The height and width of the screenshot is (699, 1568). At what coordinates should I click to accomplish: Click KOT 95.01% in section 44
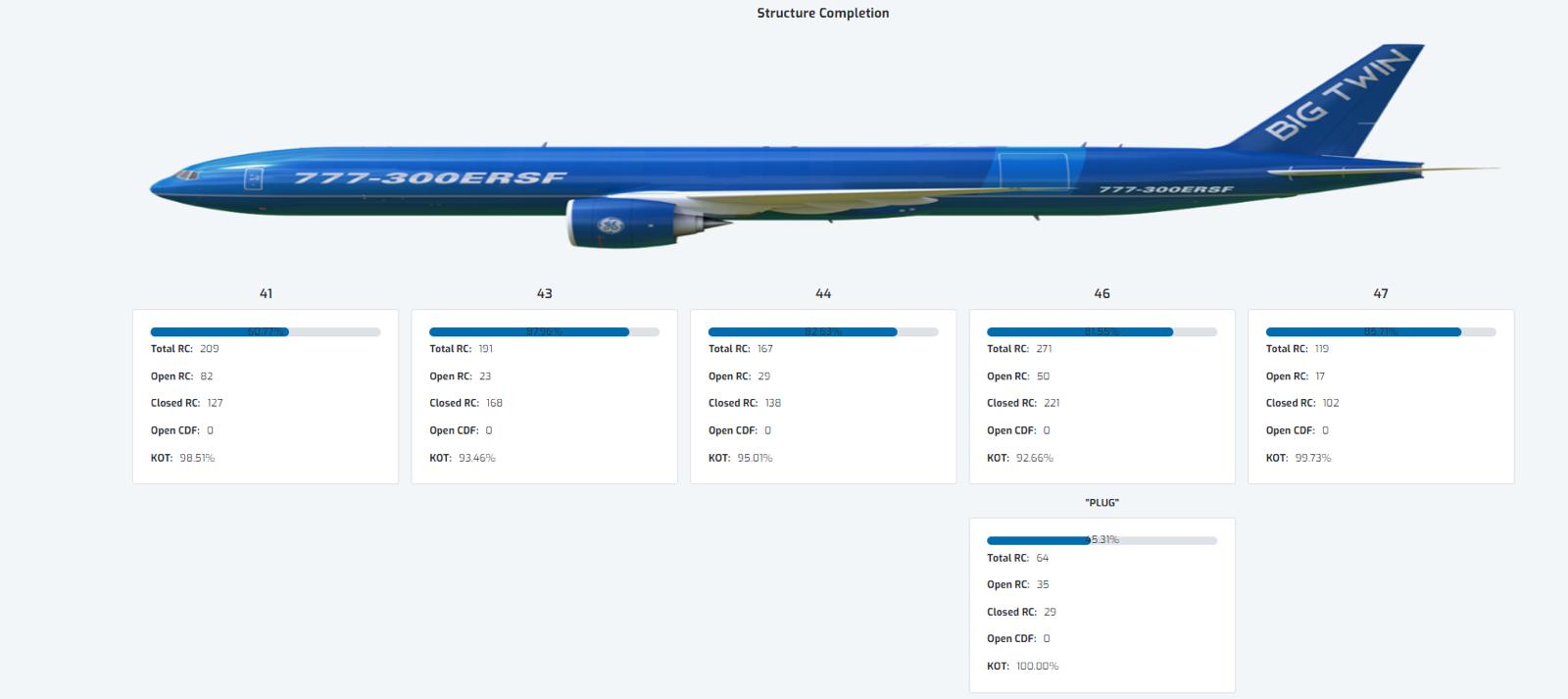pos(741,458)
